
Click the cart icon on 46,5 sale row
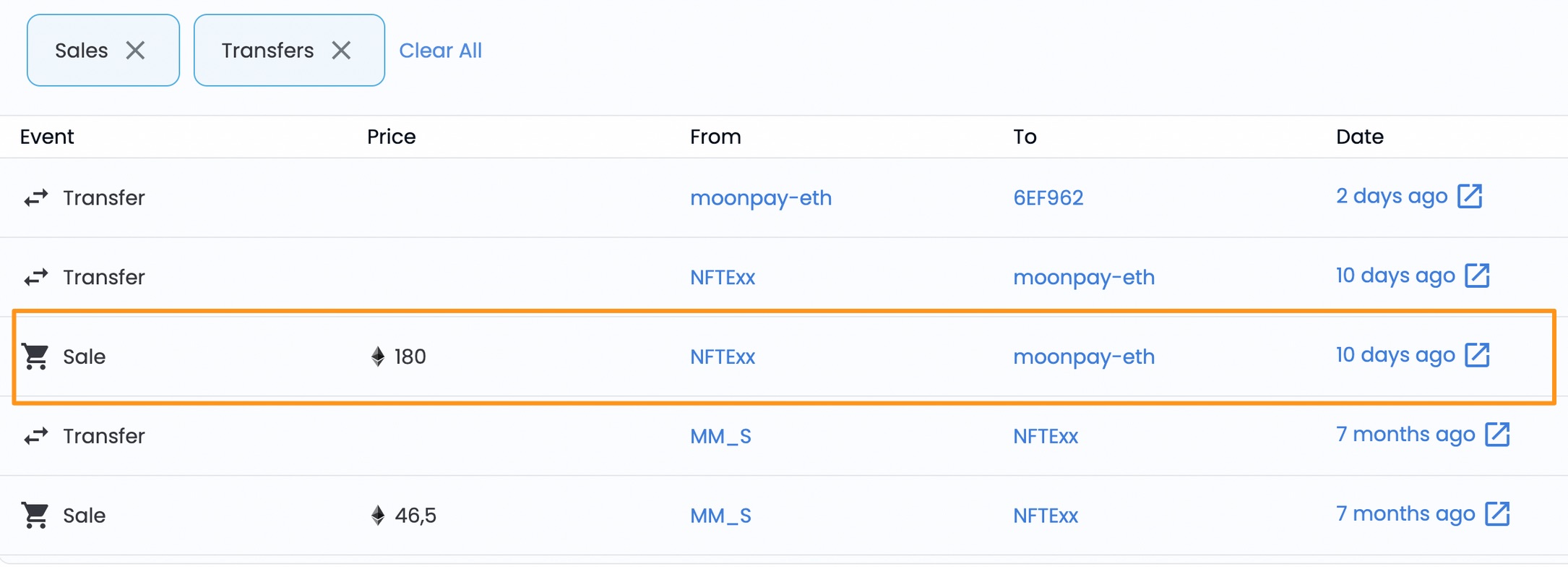coord(35,516)
